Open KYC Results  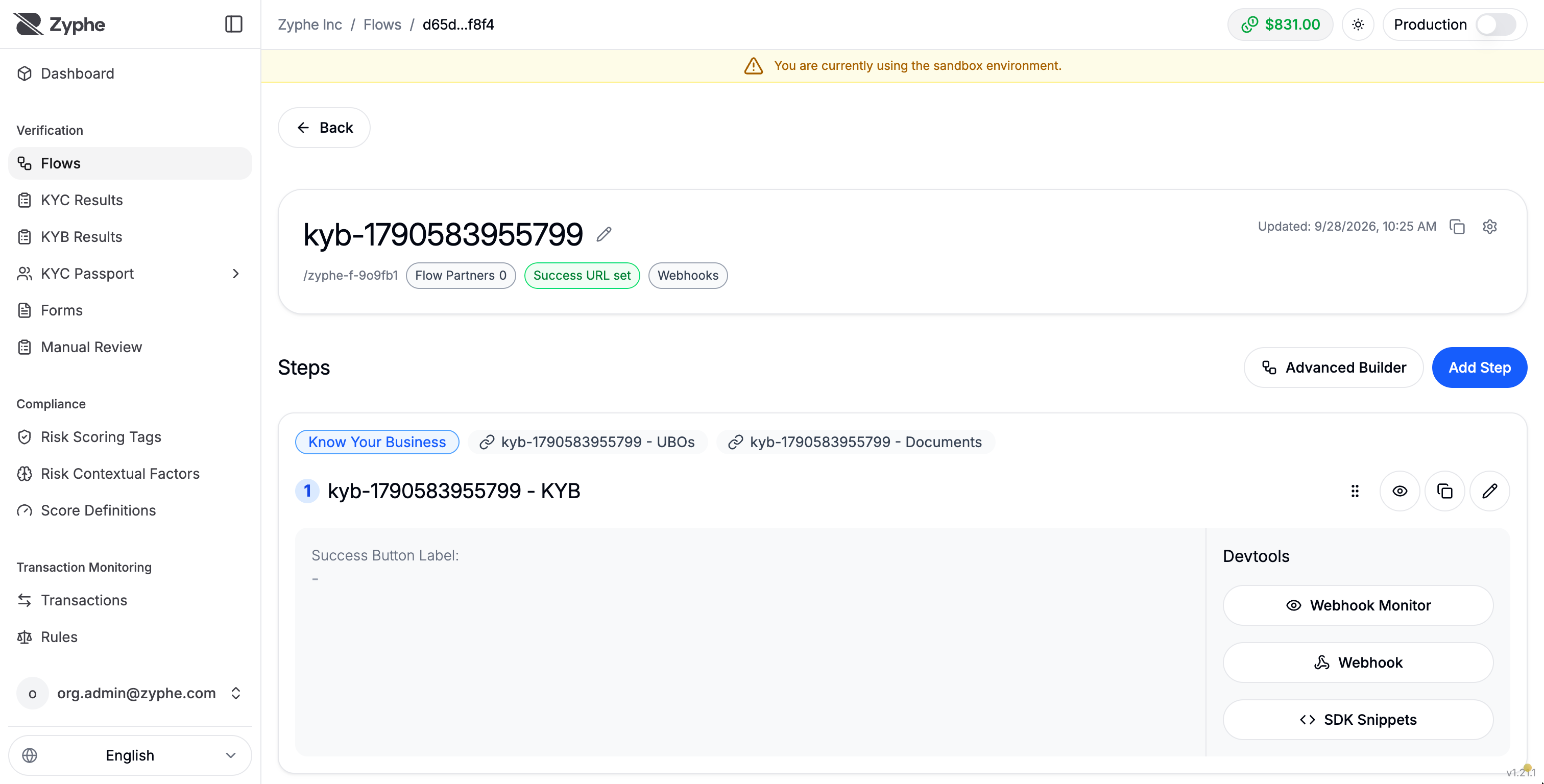(130, 200)
